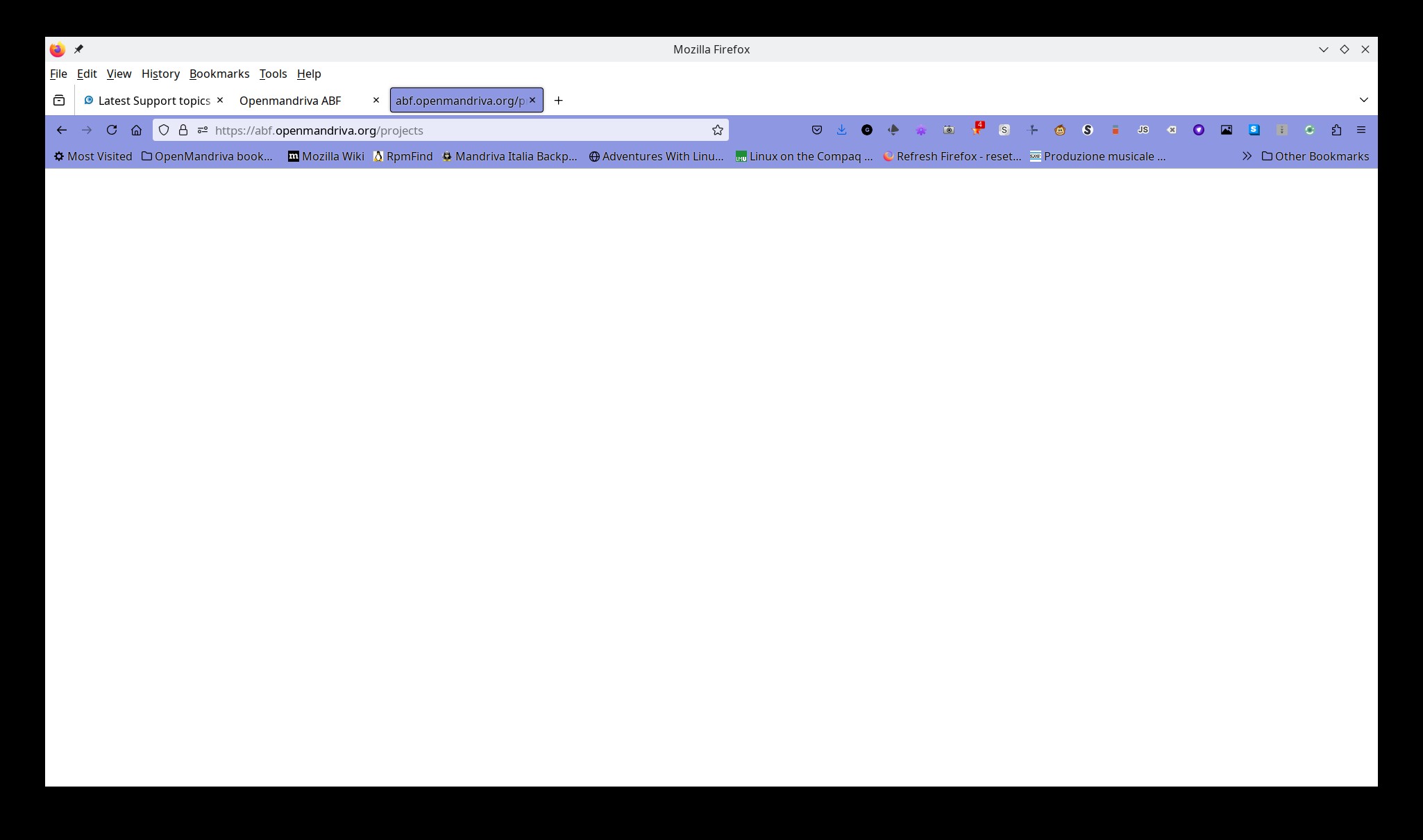Click the black circular G extension icon
1423x840 pixels.
pyautogui.click(x=867, y=130)
